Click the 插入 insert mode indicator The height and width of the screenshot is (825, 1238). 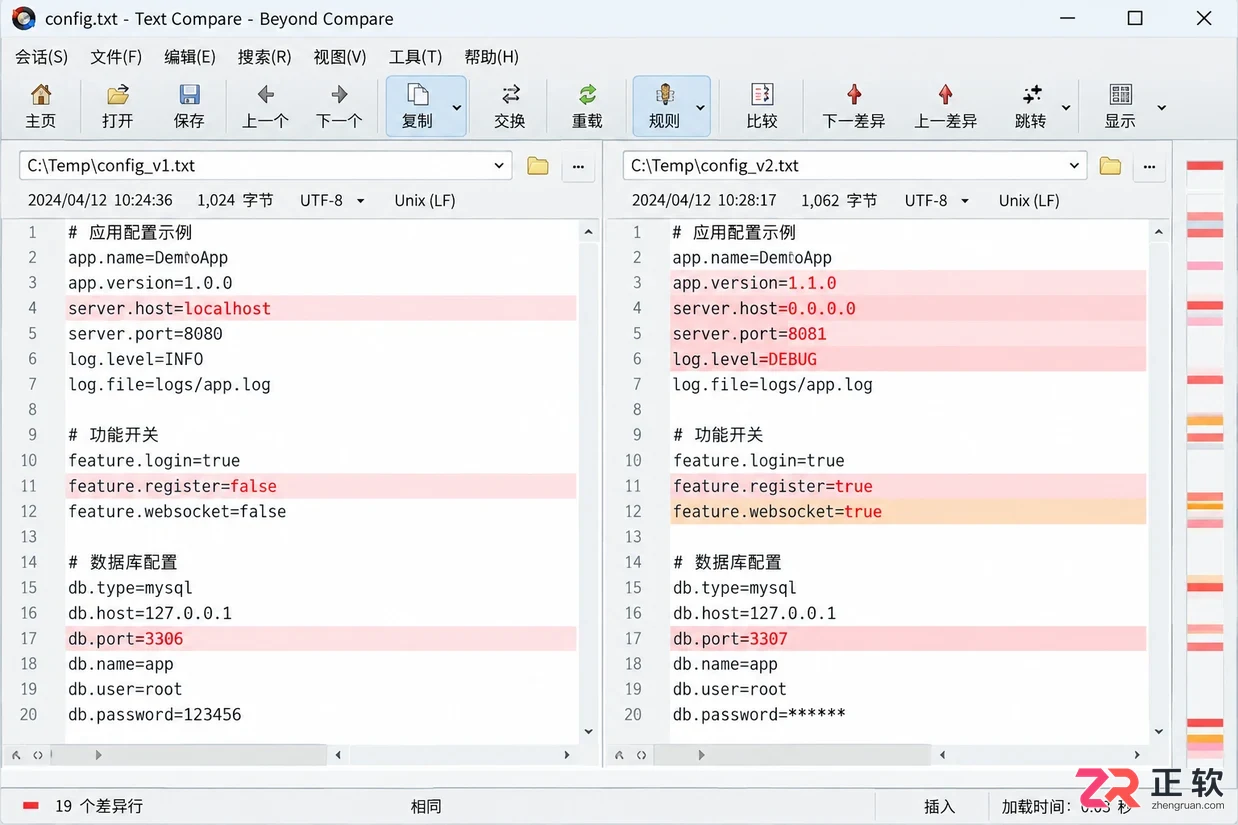(939, 806)
